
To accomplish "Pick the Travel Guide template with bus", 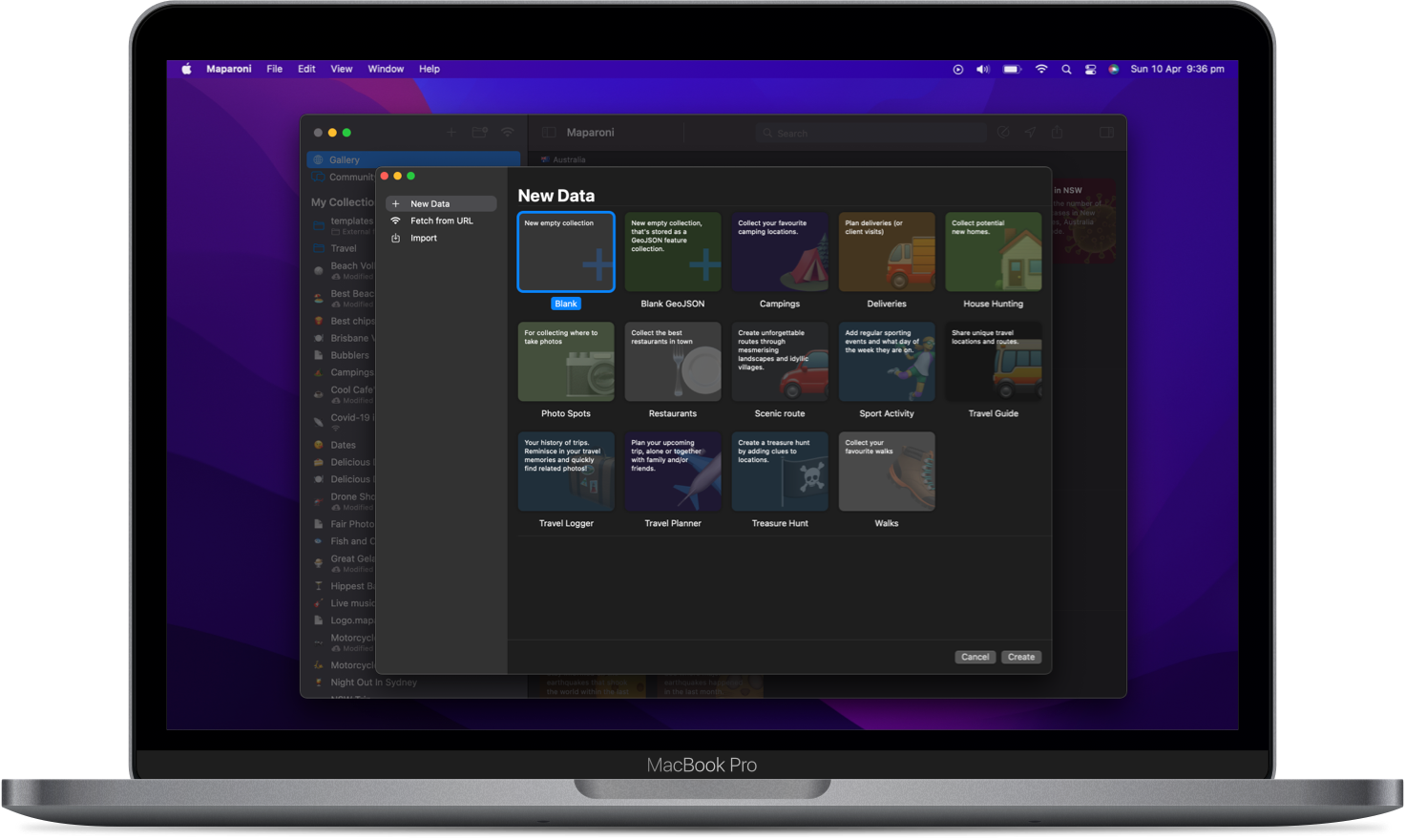I will pos(994,362).
